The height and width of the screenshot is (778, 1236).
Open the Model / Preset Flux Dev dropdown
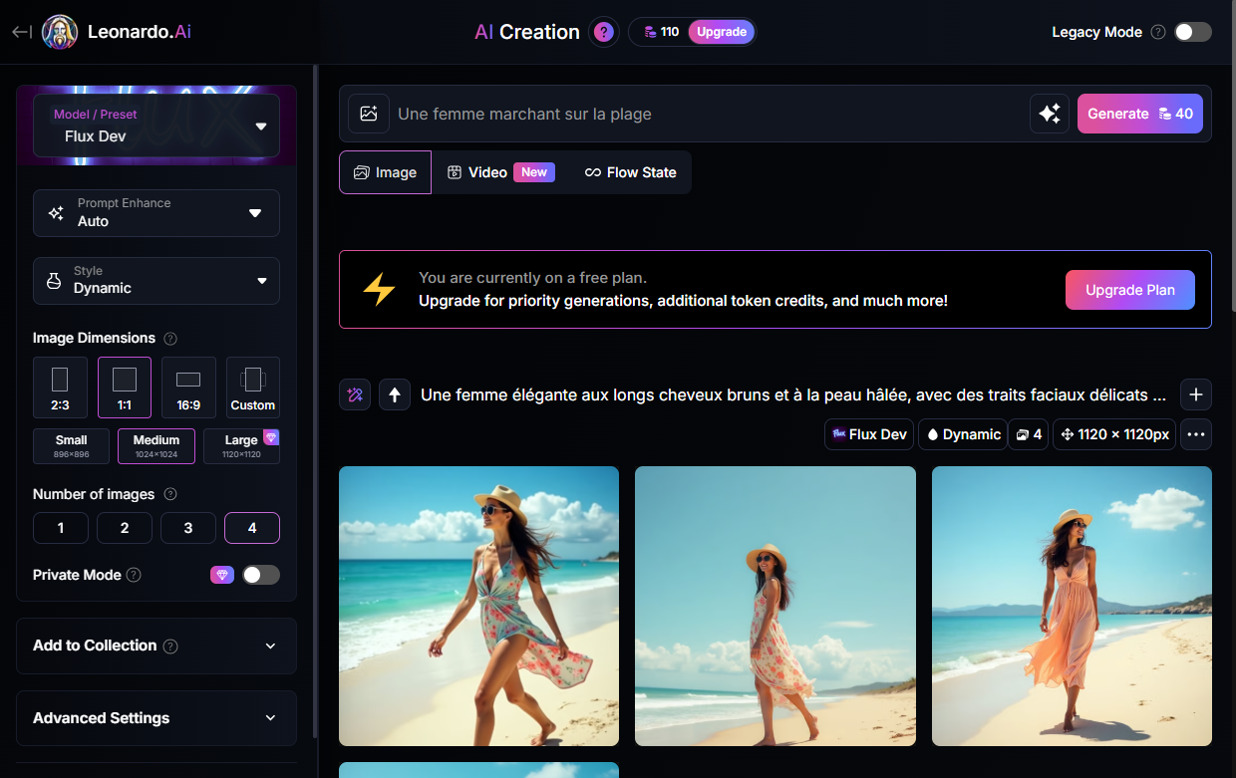(156, 126)
